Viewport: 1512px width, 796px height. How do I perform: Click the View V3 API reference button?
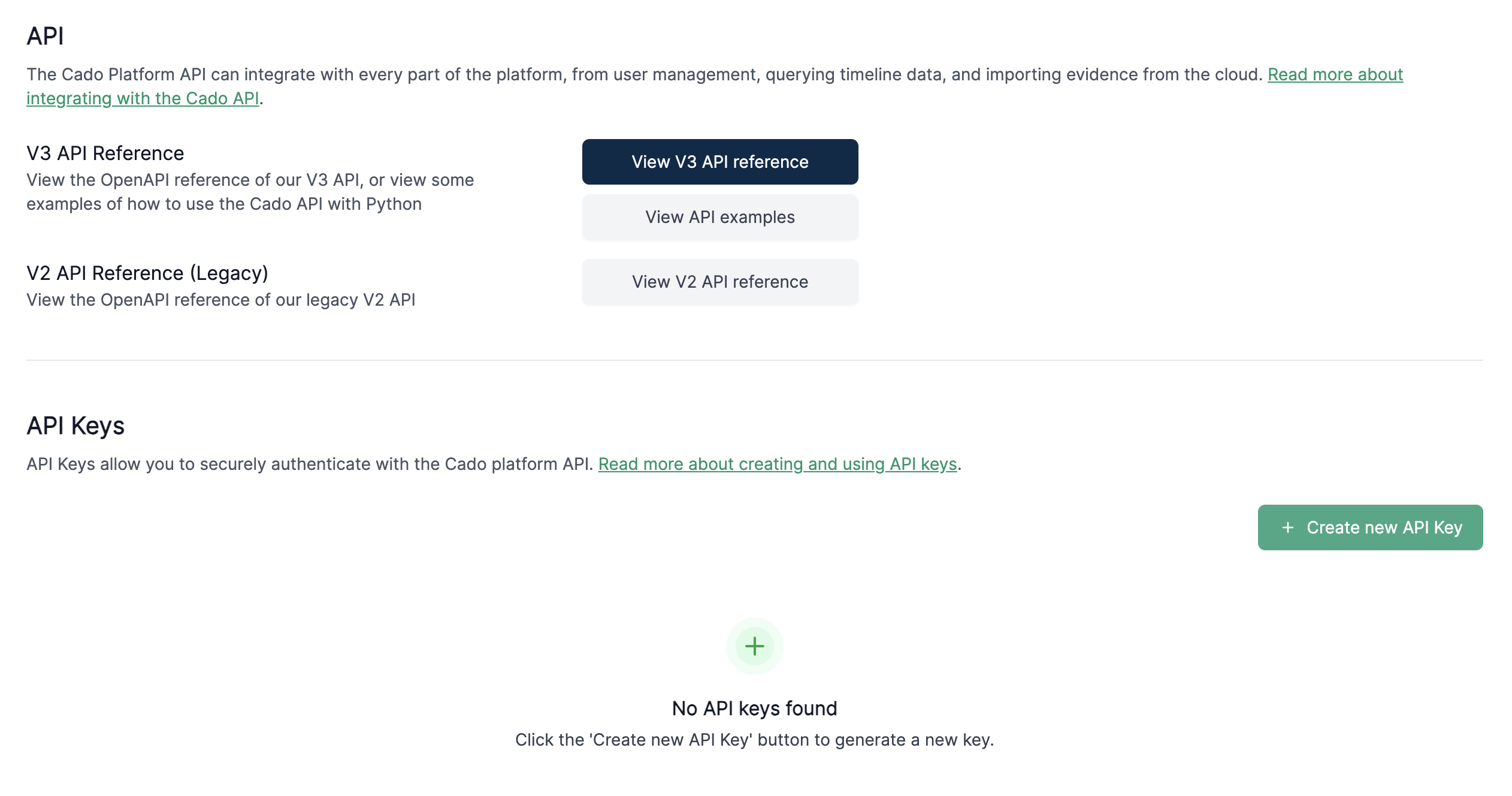point(720,161)
